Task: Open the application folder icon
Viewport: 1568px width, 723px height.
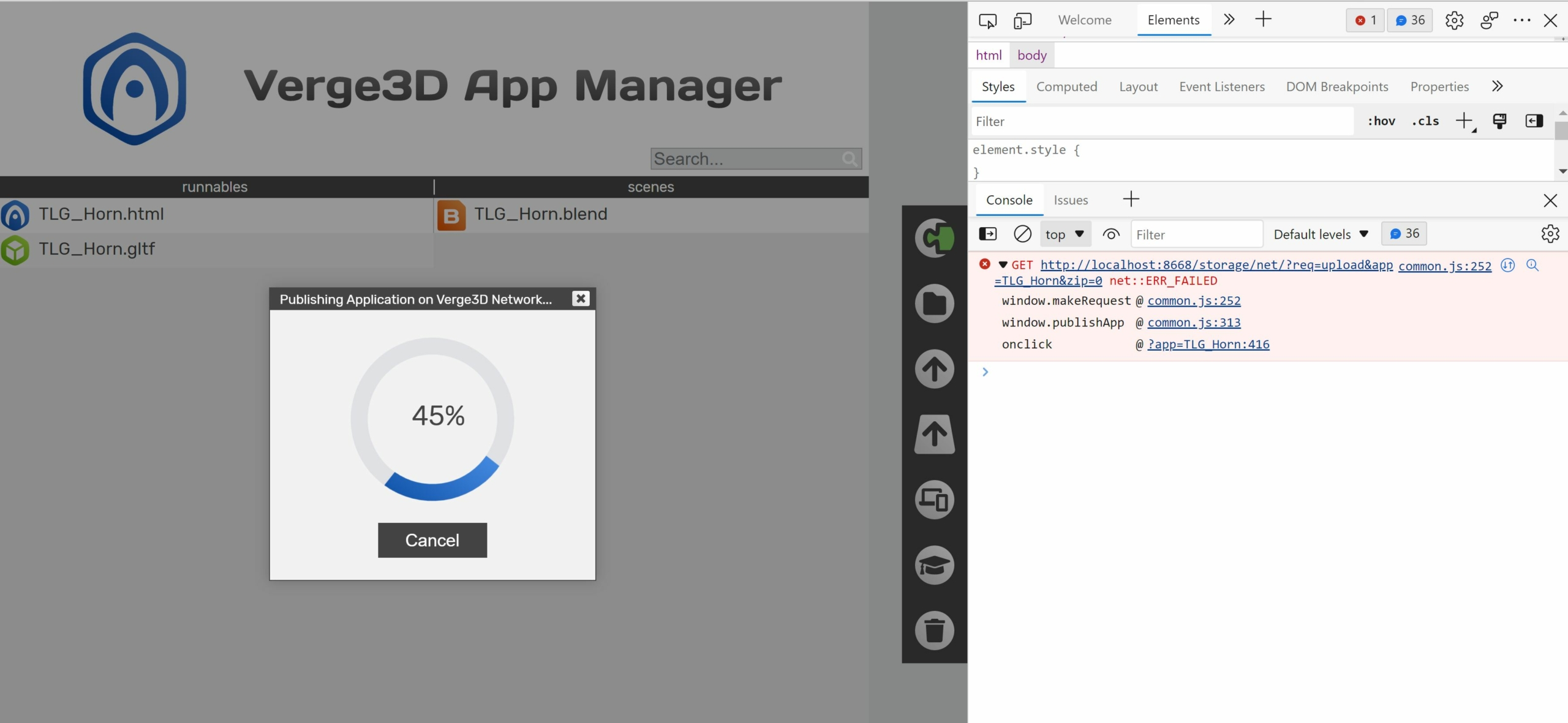Action: [x=935, y=303]
